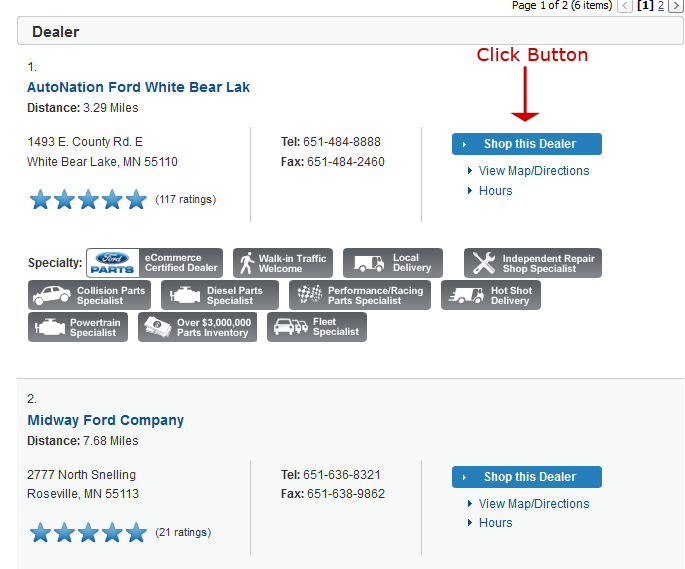Open View Map/Directions for AutoNation Ford

[534, 170]
